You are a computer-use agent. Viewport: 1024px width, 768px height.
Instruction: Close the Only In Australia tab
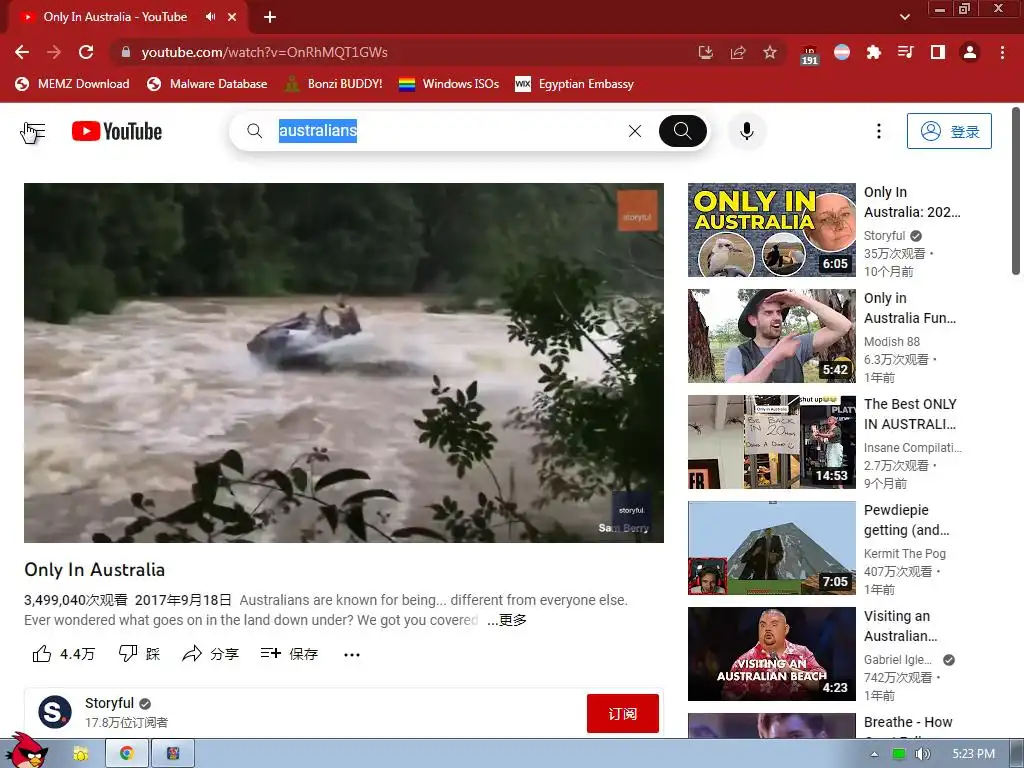232,17
